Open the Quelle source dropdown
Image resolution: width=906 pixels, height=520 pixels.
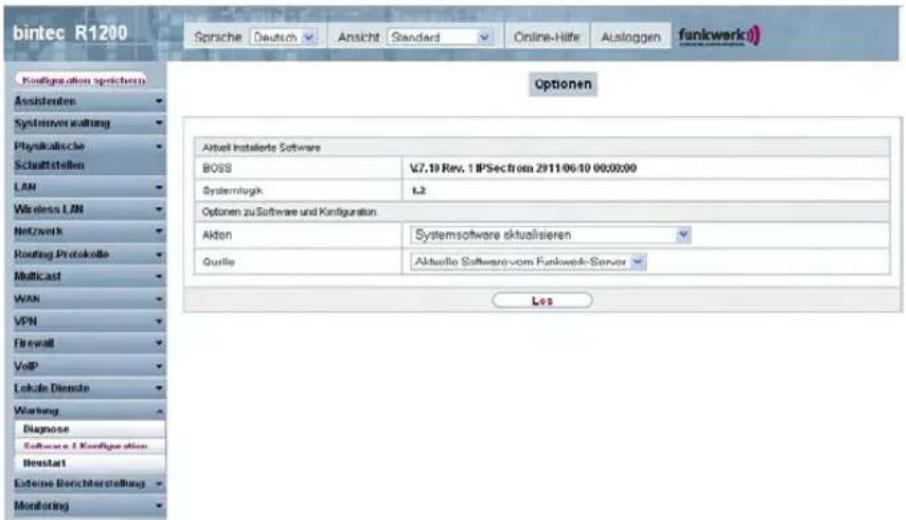coord(528,262)
